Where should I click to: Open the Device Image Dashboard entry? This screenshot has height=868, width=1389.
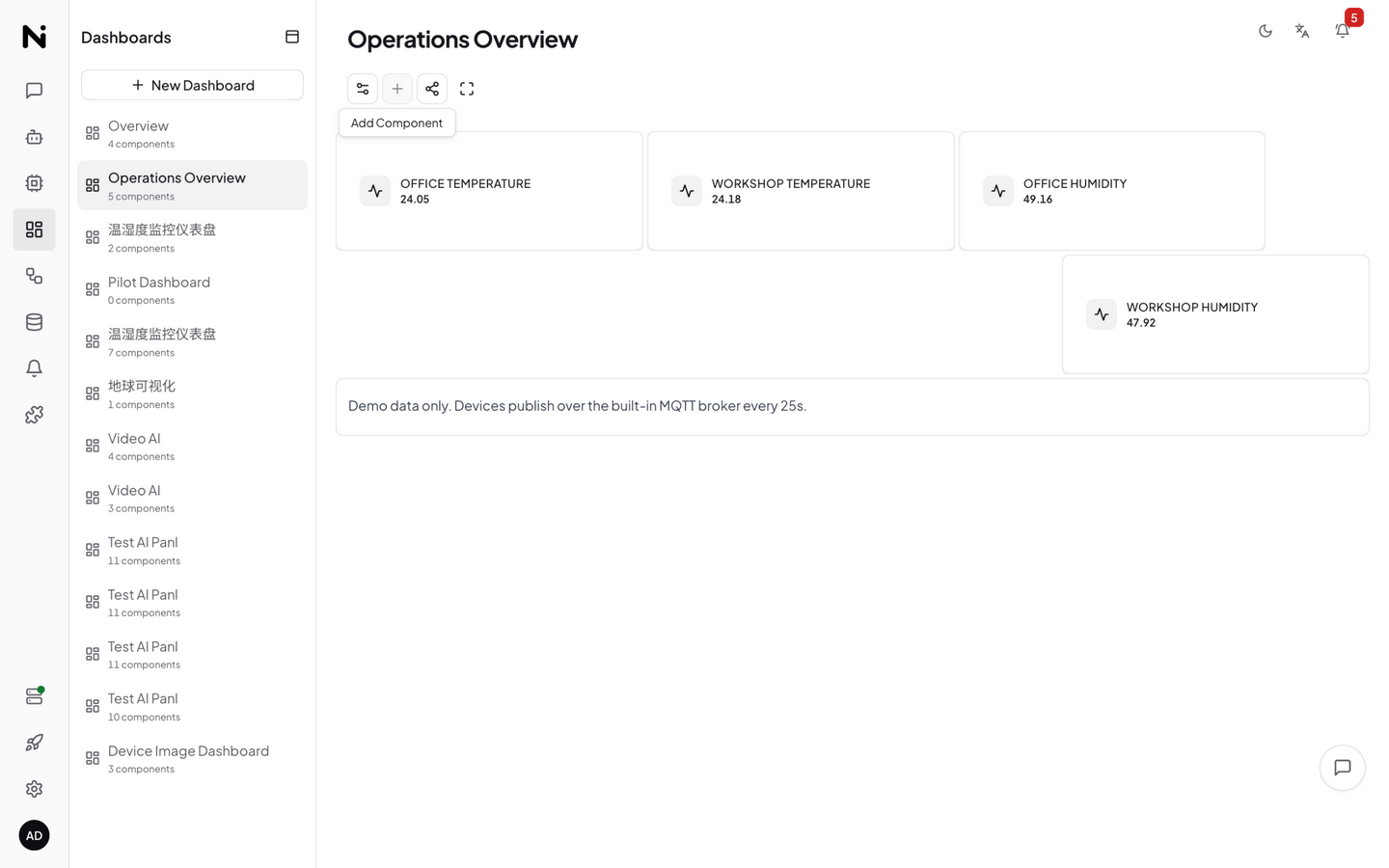click(x=192, y=758)
